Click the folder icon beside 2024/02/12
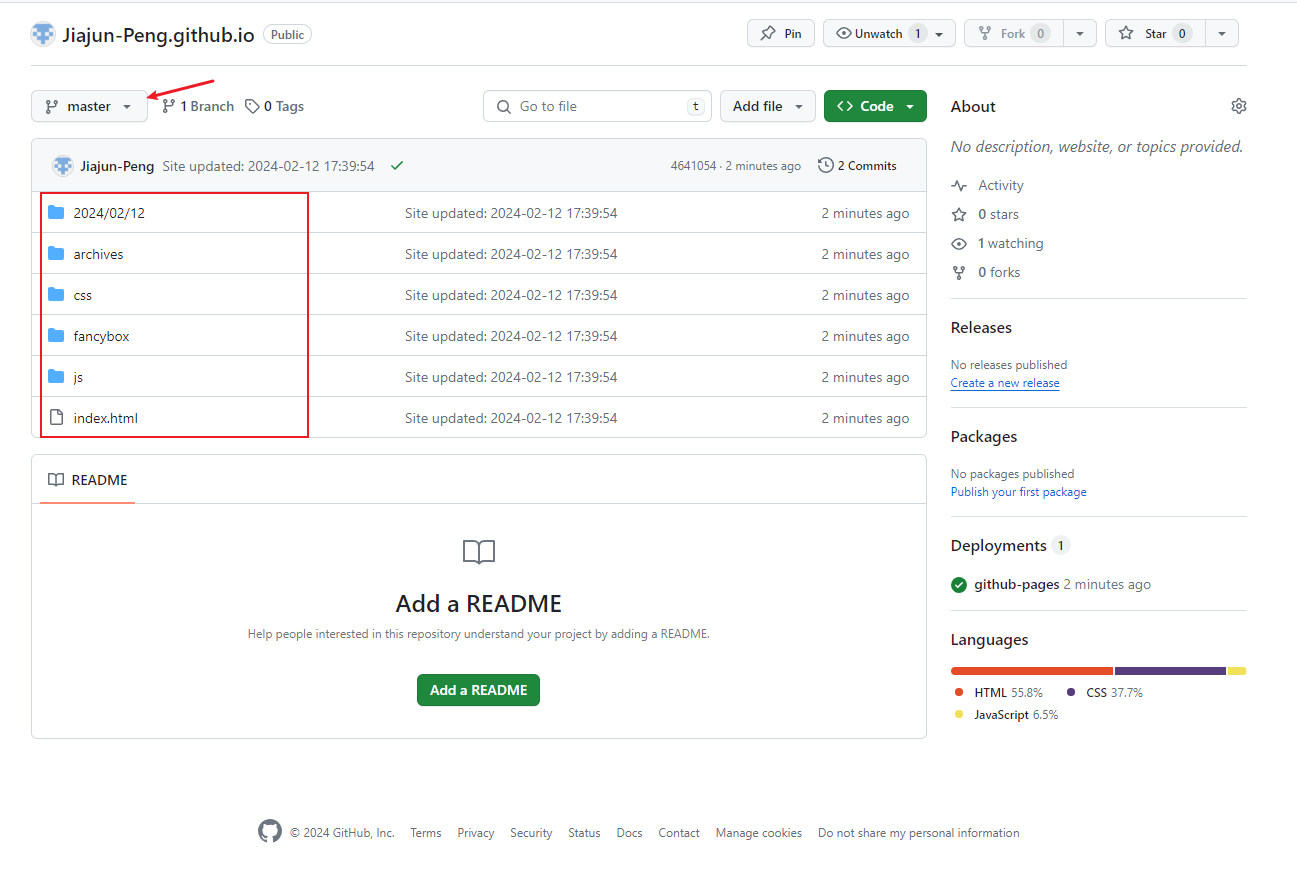This screenshot has width=1297, height=872. point(56,213)
